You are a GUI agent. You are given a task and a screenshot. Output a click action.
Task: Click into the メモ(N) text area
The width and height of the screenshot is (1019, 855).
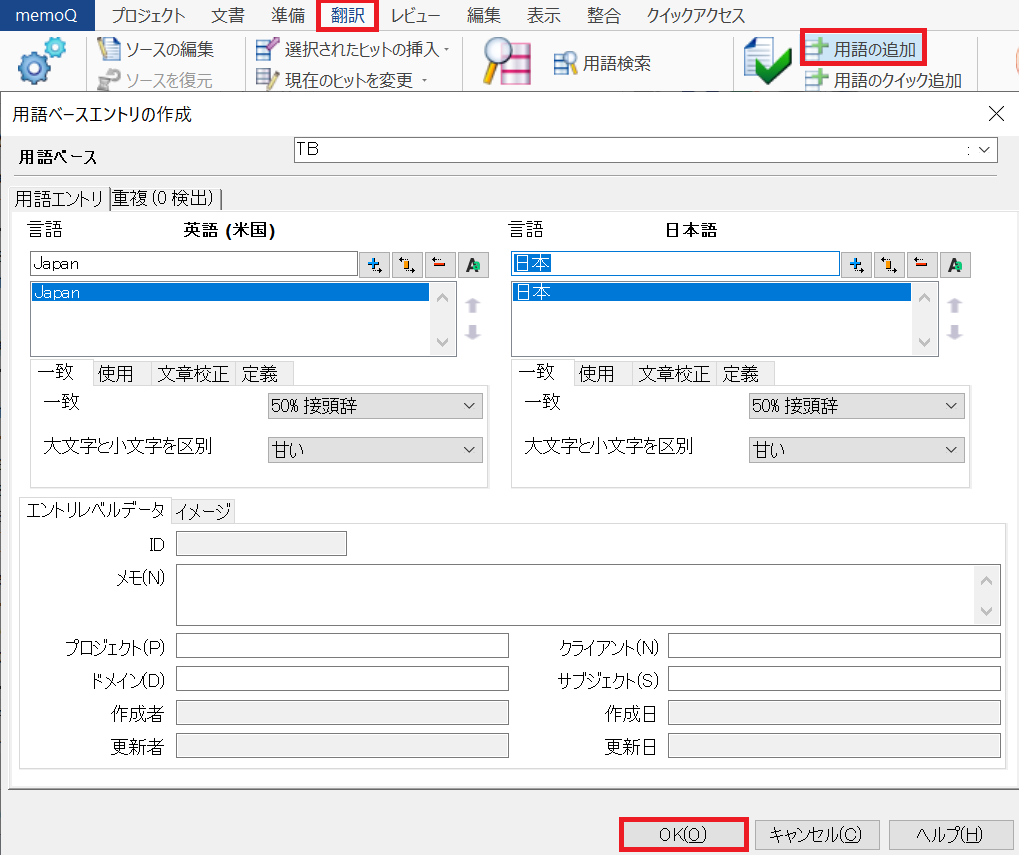(x=574, y=595)
